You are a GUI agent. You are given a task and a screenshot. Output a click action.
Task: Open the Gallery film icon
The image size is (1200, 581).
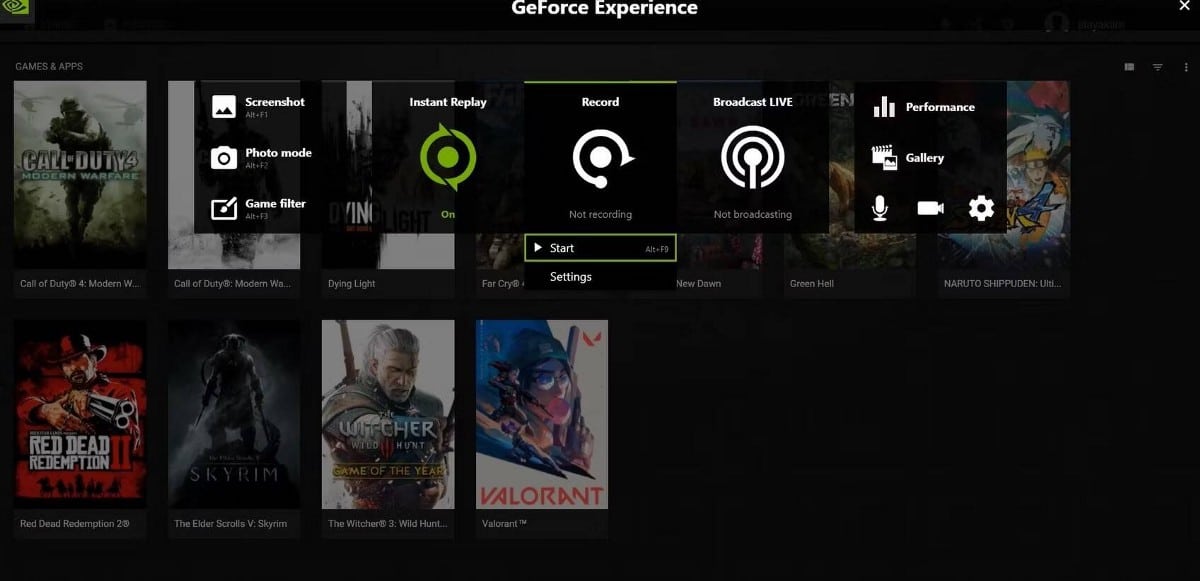pos(884,158)
